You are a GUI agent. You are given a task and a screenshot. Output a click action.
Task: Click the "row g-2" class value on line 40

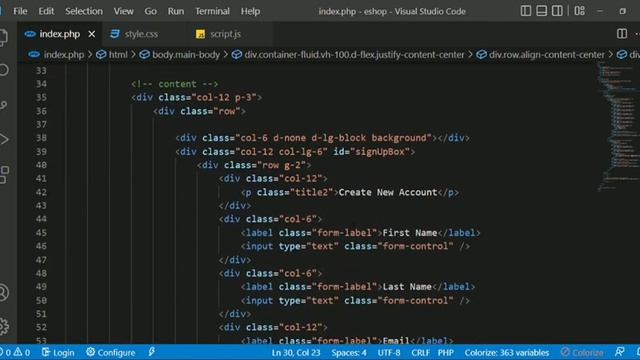click(282, 165)
